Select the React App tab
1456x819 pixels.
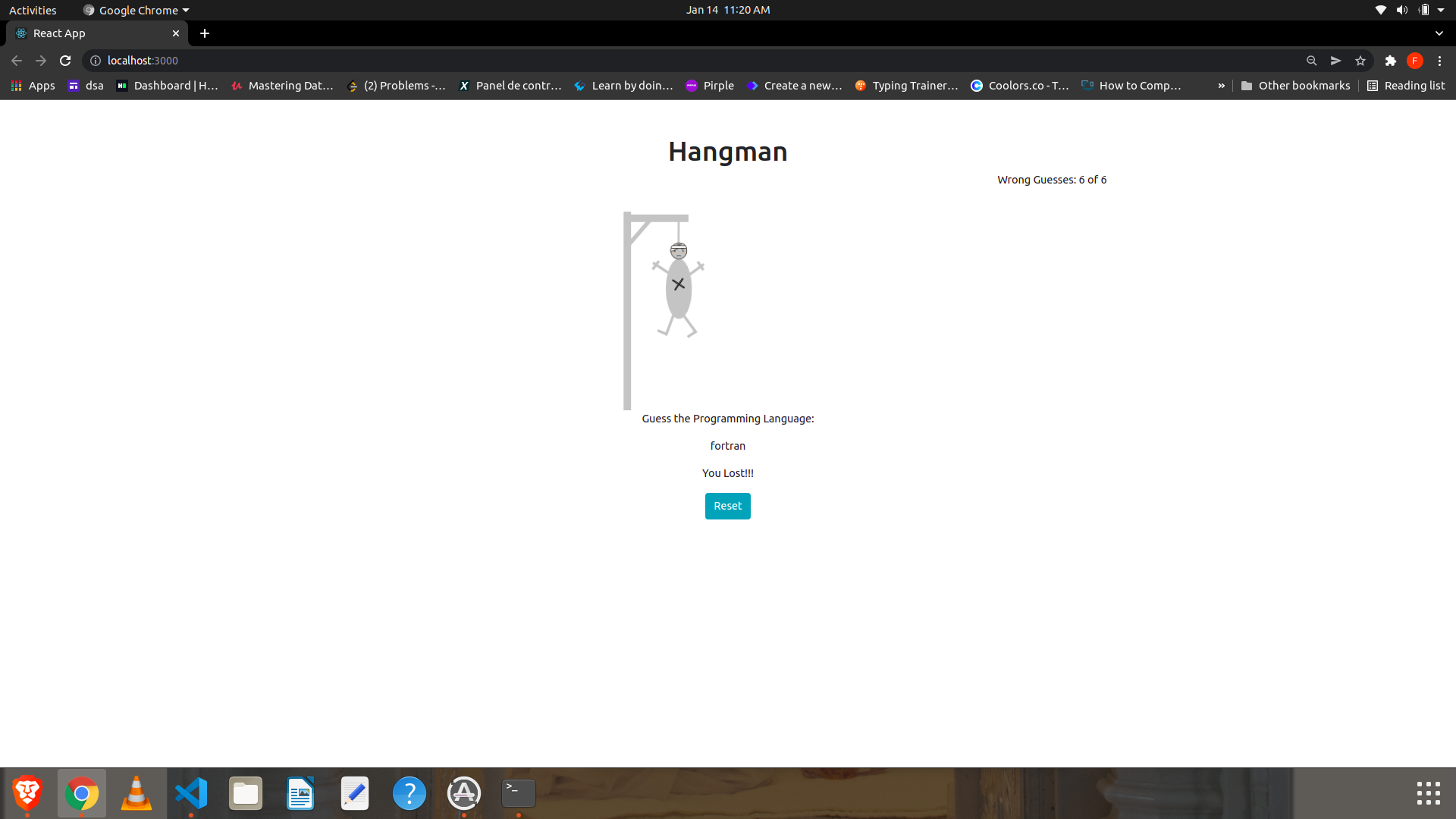point(91,33)
